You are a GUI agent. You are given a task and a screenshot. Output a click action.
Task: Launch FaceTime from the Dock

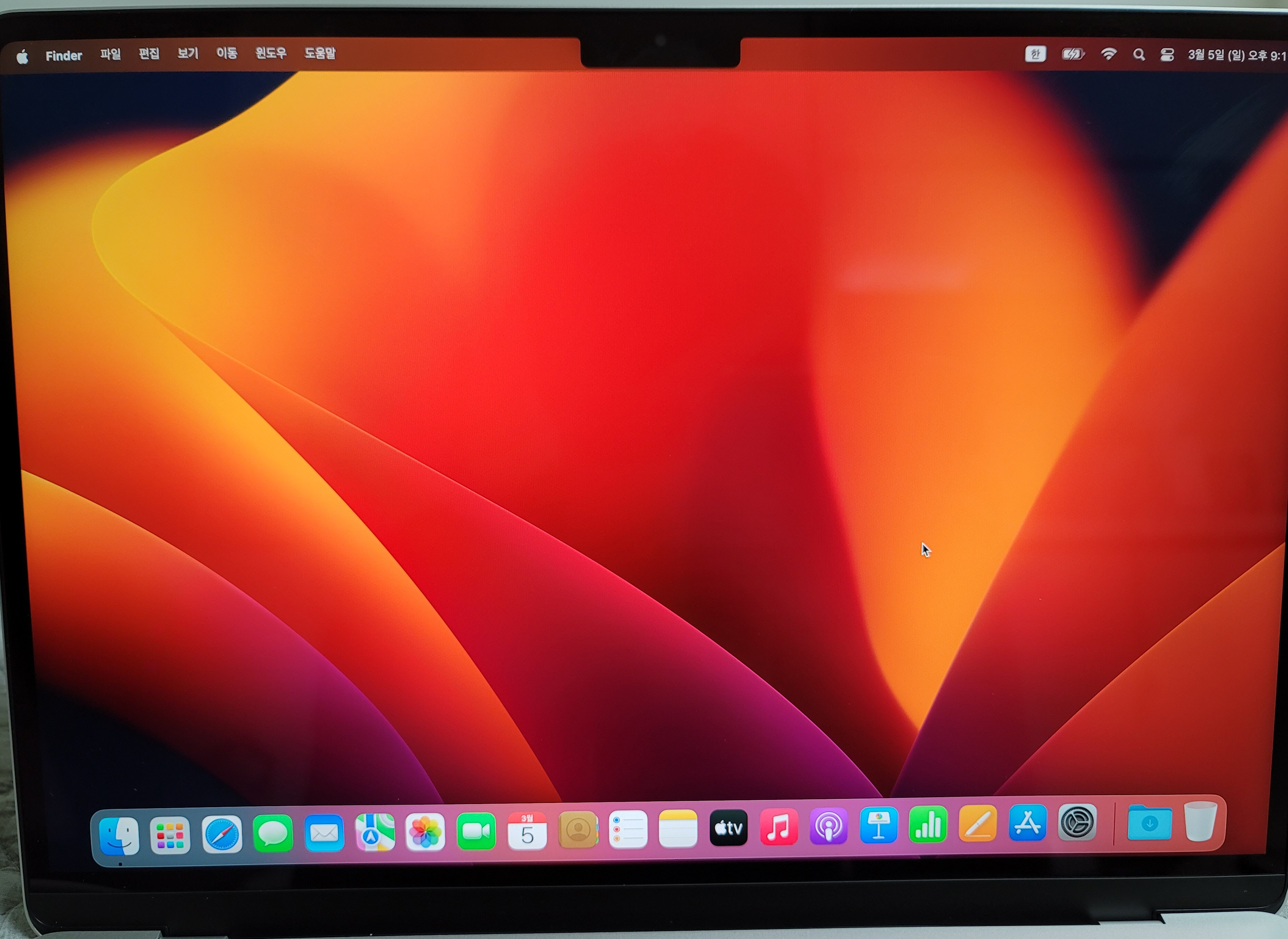(x=476, y=832)
